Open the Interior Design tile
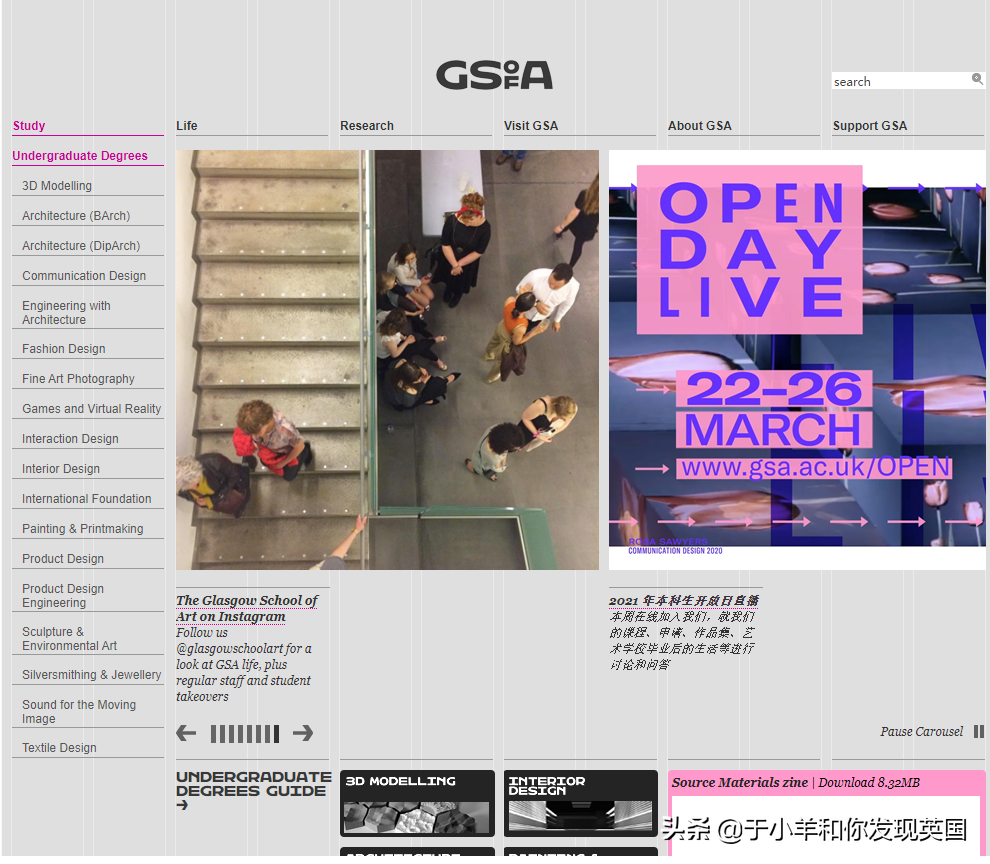The image size is (990, 864). (581, 803)
